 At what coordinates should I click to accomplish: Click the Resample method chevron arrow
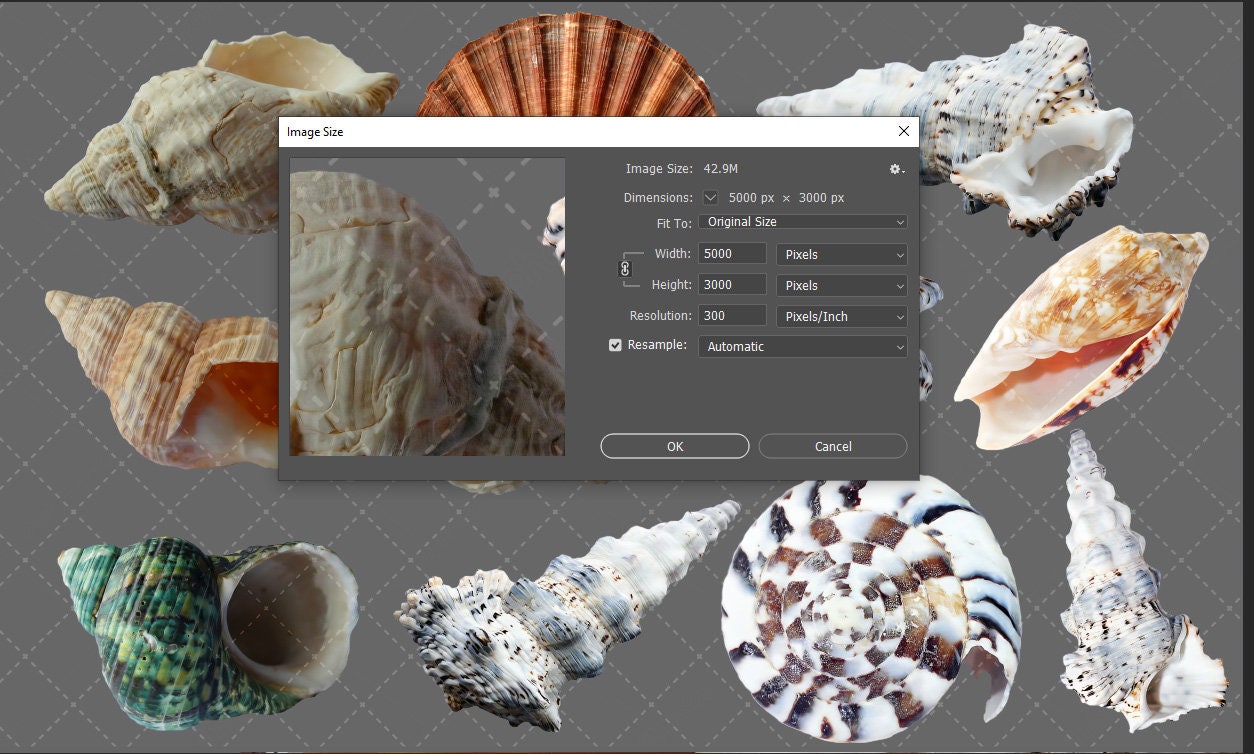tap(898, 346)
